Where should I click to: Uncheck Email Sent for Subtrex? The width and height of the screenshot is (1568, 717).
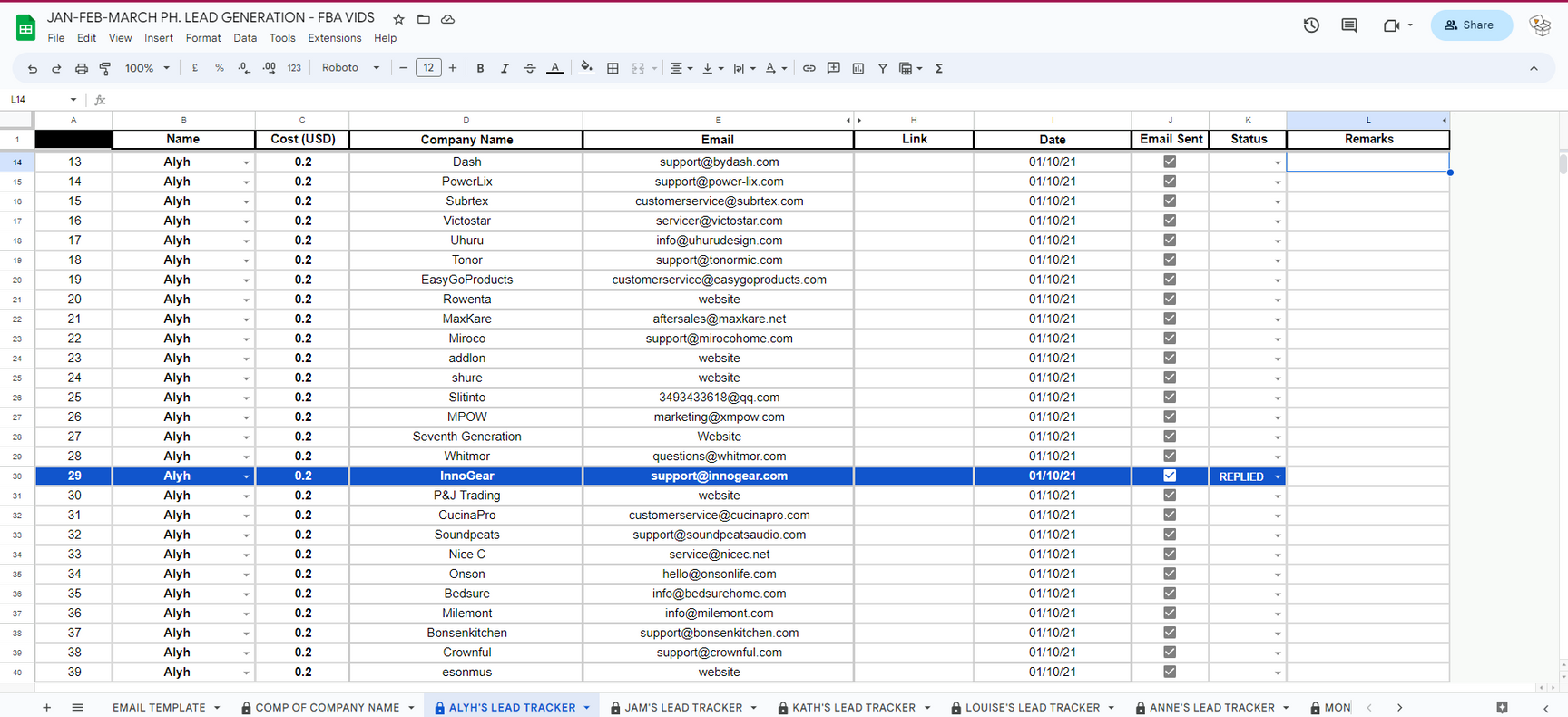click(x=1170, y=201)
